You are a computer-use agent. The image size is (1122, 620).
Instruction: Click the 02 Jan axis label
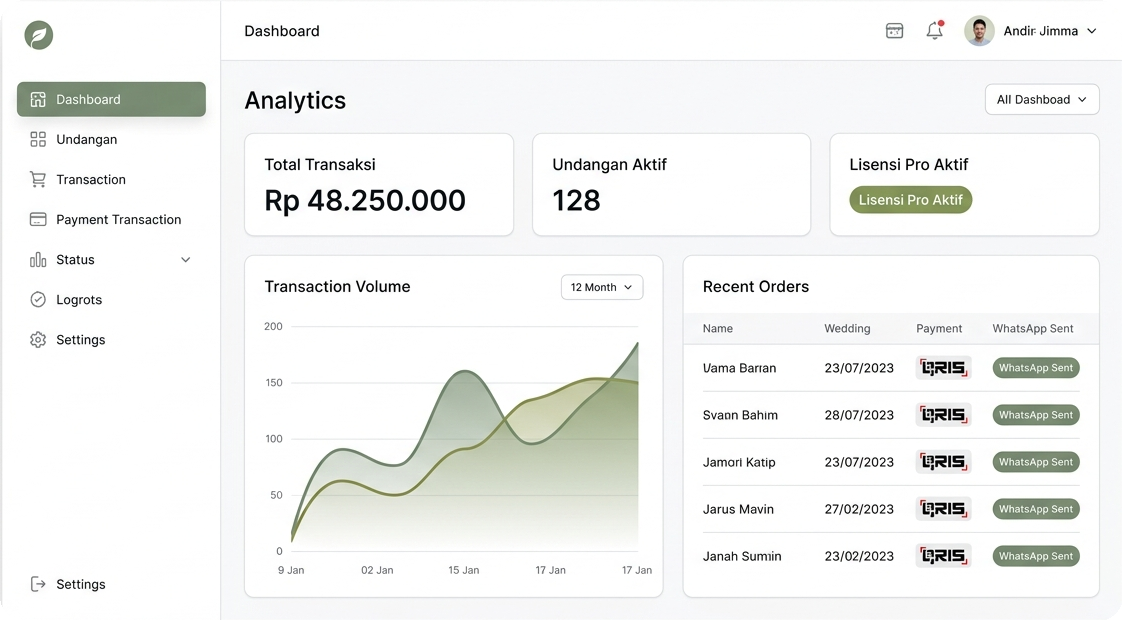[377, 571]
